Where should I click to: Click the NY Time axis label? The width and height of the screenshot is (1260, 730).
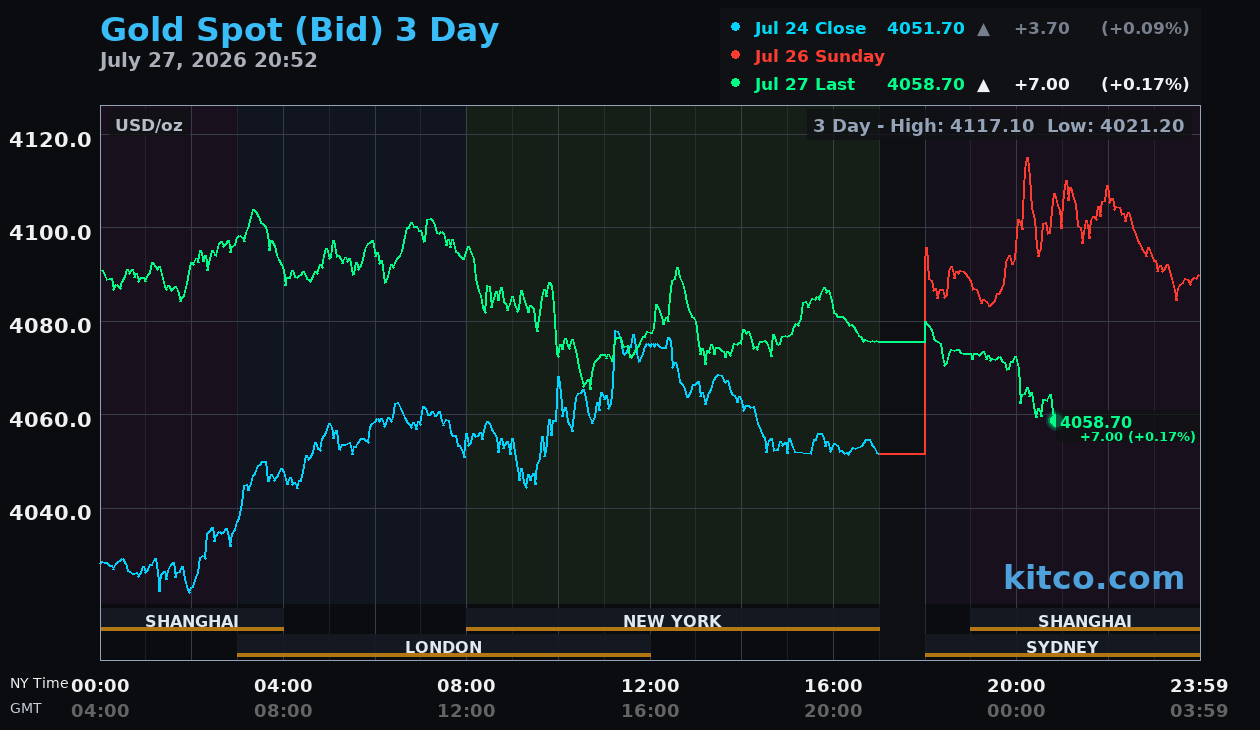tap(39, 684)
